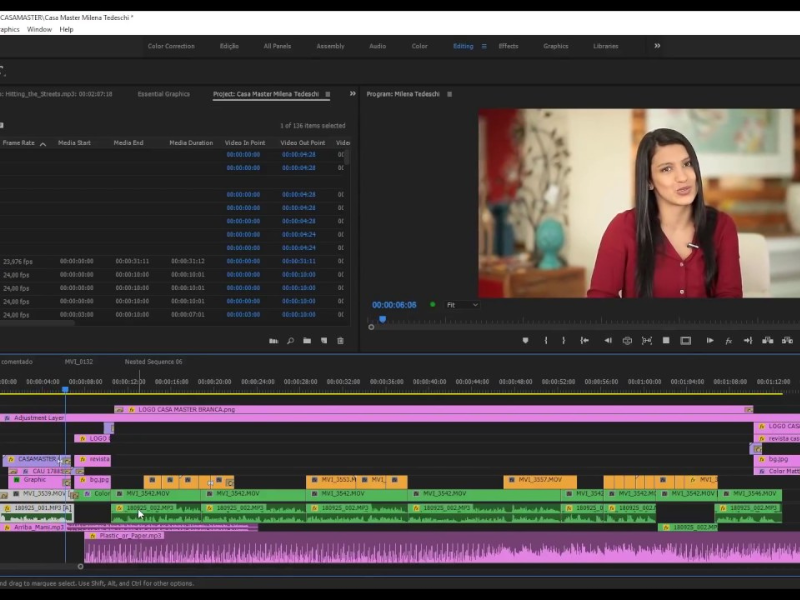Click the Mark In bracket icon

click(x=545, y=341)
